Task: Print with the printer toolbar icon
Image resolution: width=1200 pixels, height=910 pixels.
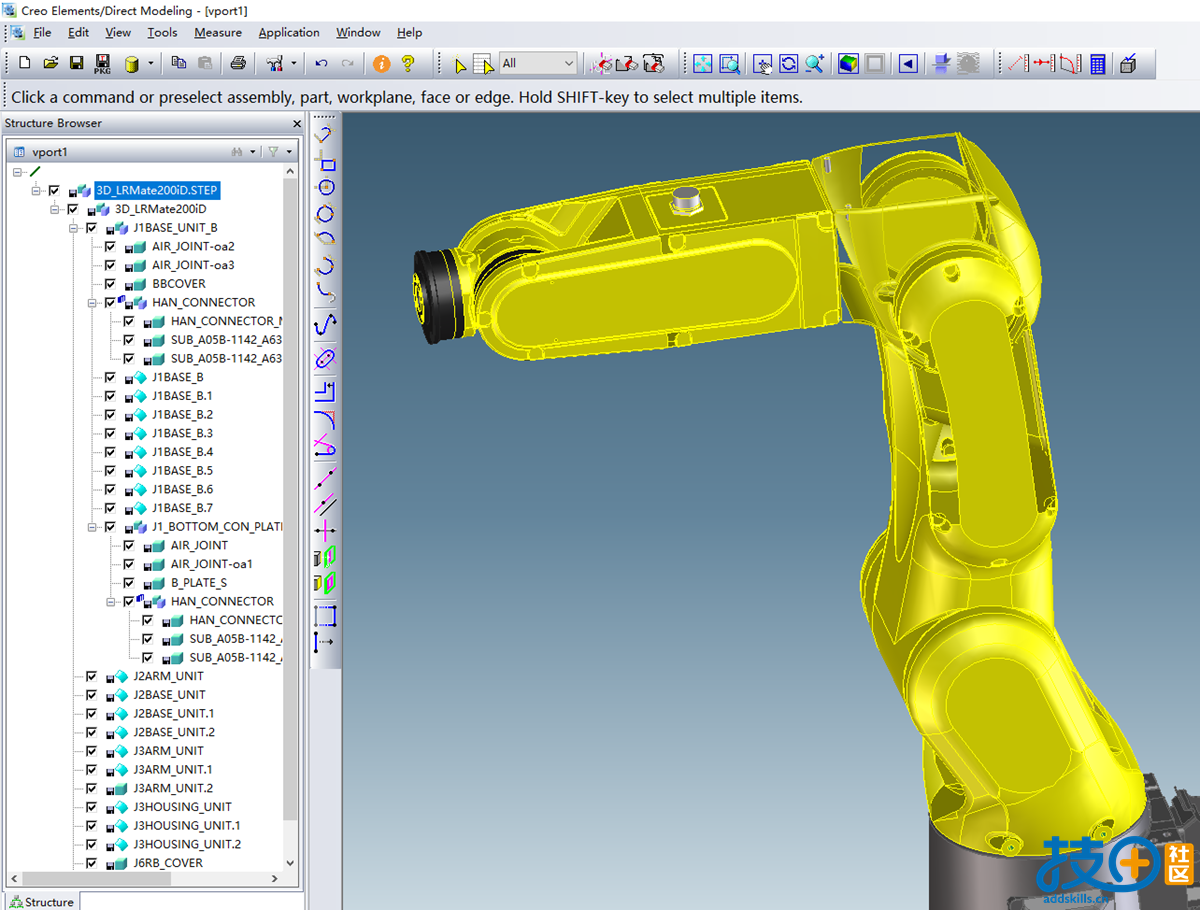Action: (x=237, y=63)
